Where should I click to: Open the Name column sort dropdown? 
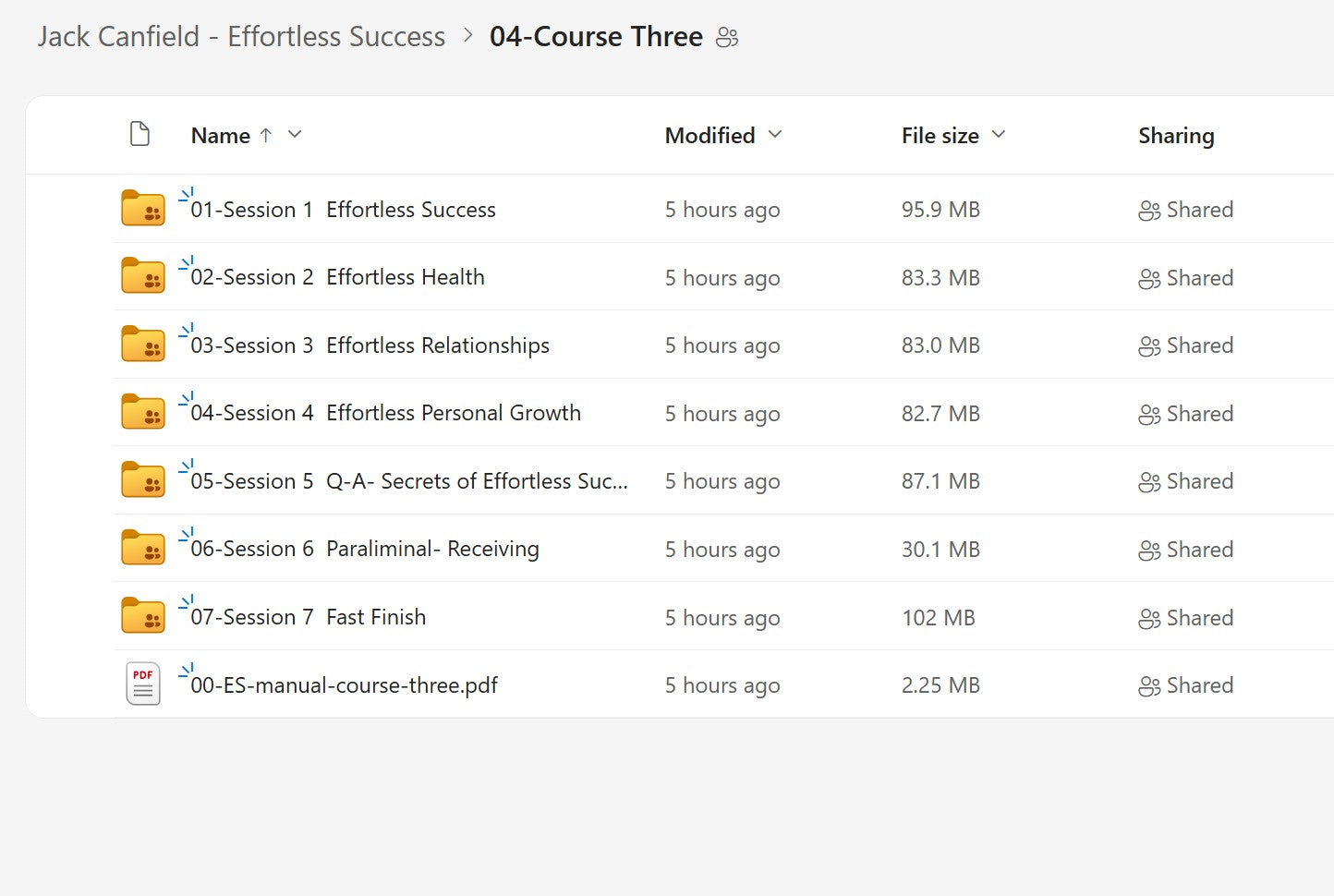(294, 134)
